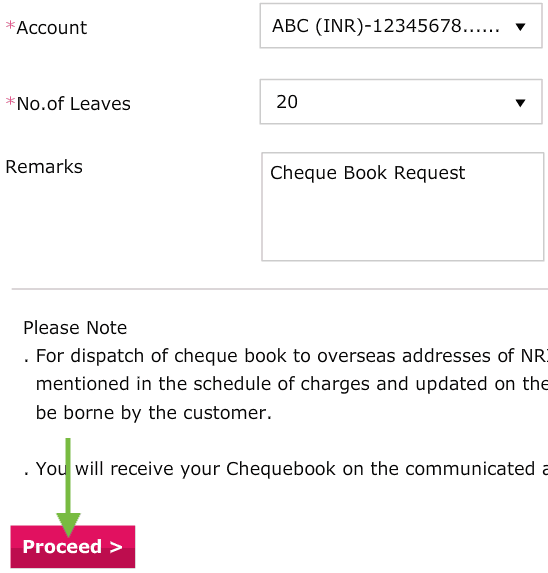Viewport: 548px width, 573px height.
Task: Click the Account field label
Action: 52,28
